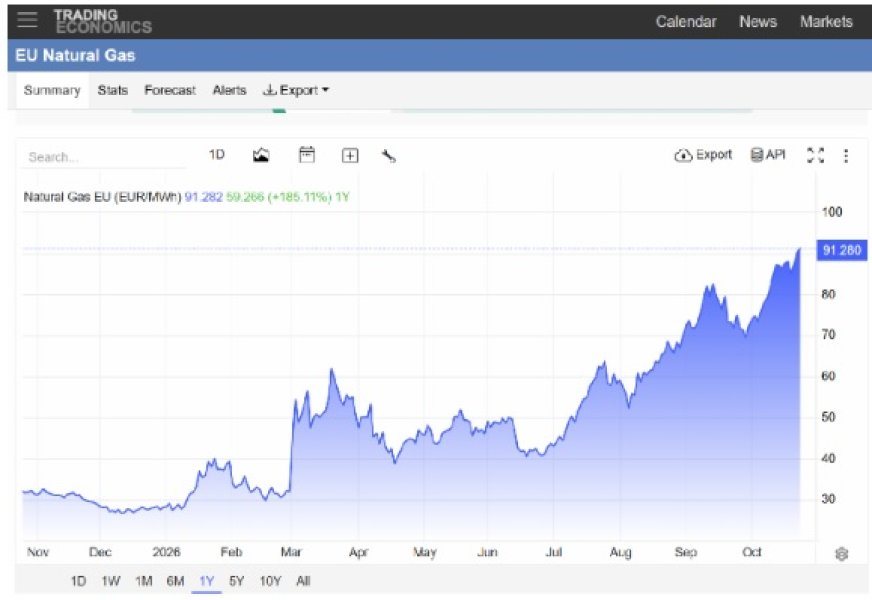The width and height of the screenshot is (872, 600).
Task: Focus the chart Search field
Action: tap(104, 157)
